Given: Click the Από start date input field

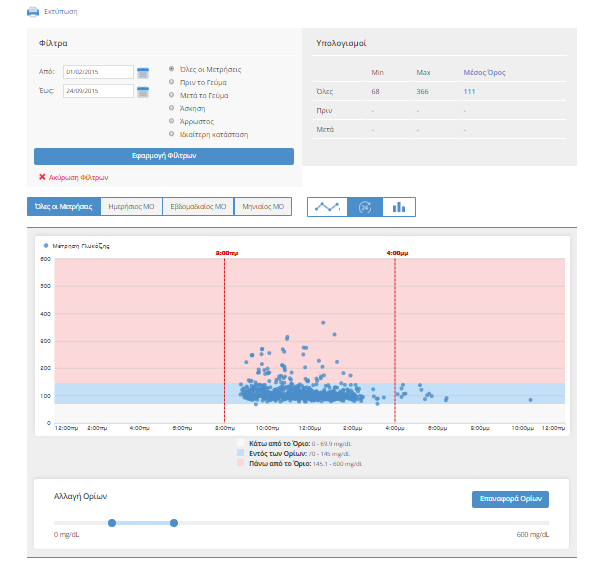Looking at the screenshot, I should tap(97, 72).
